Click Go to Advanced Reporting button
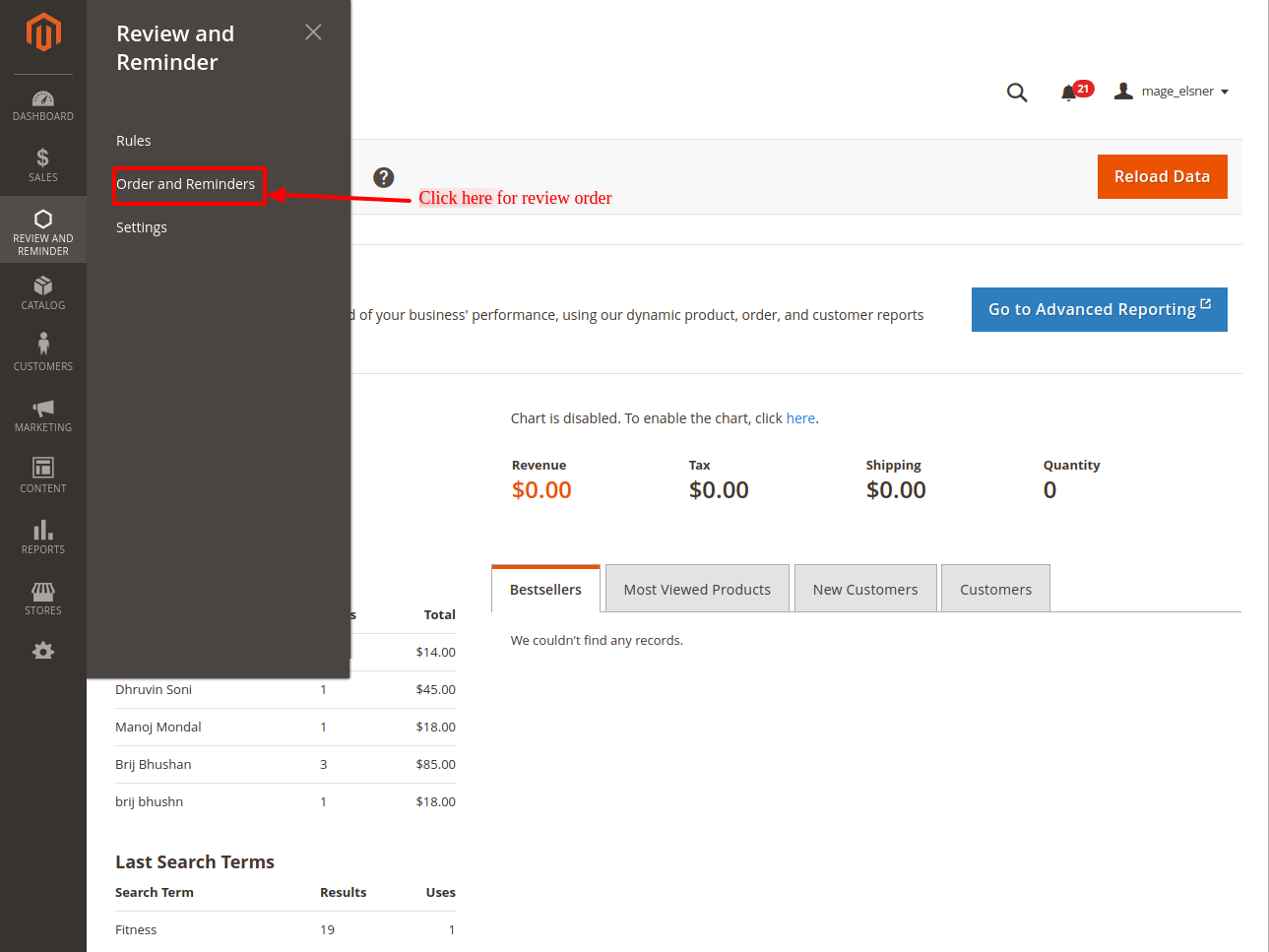This screenshot has height=952, width=1269. [1099, 309]
